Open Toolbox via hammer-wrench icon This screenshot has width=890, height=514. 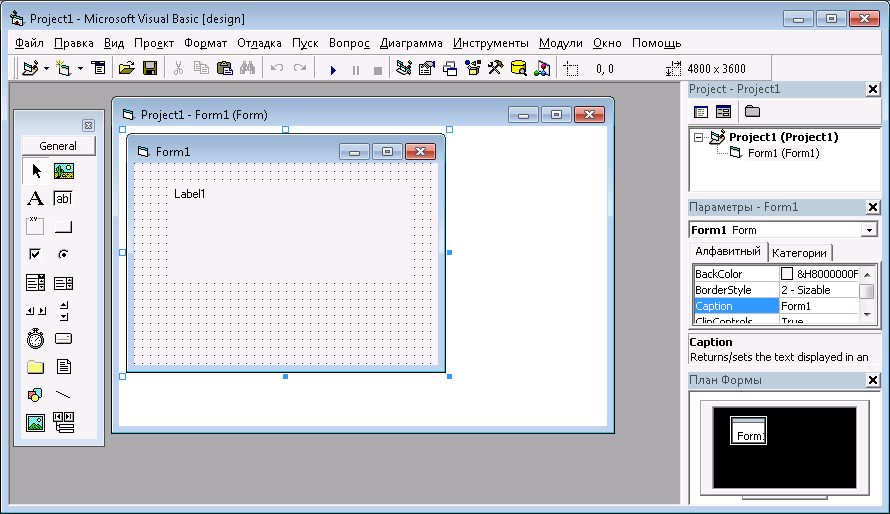(x=496, y=69)
